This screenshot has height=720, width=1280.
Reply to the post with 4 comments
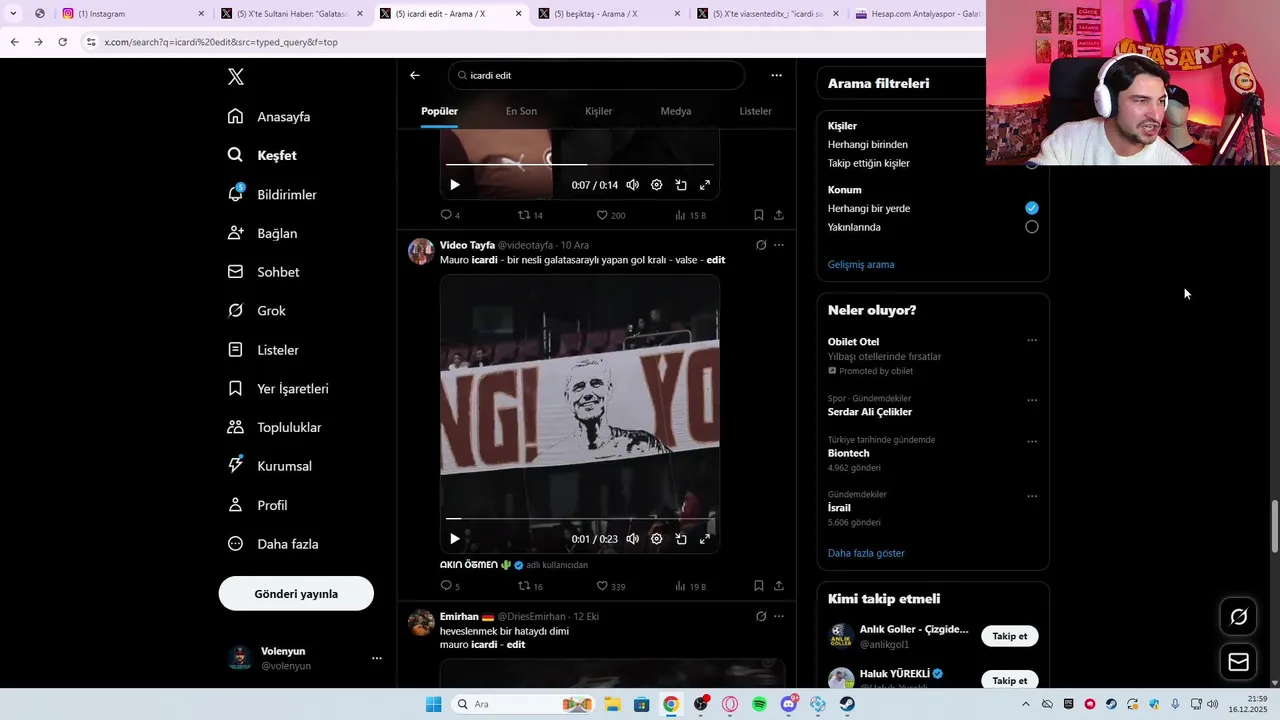[x=450, y=215]
